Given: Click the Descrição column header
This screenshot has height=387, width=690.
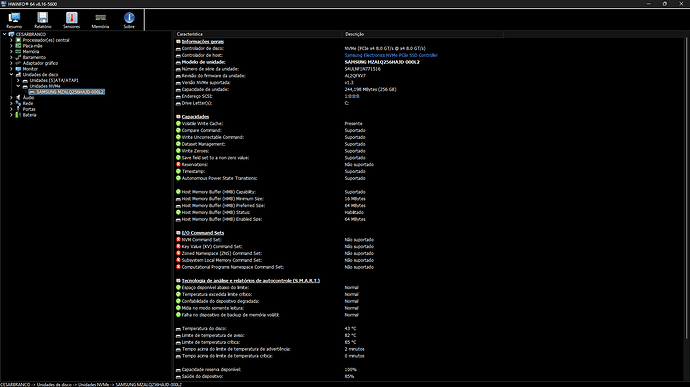Looking at the screenshot, I should tap(423, 34).
